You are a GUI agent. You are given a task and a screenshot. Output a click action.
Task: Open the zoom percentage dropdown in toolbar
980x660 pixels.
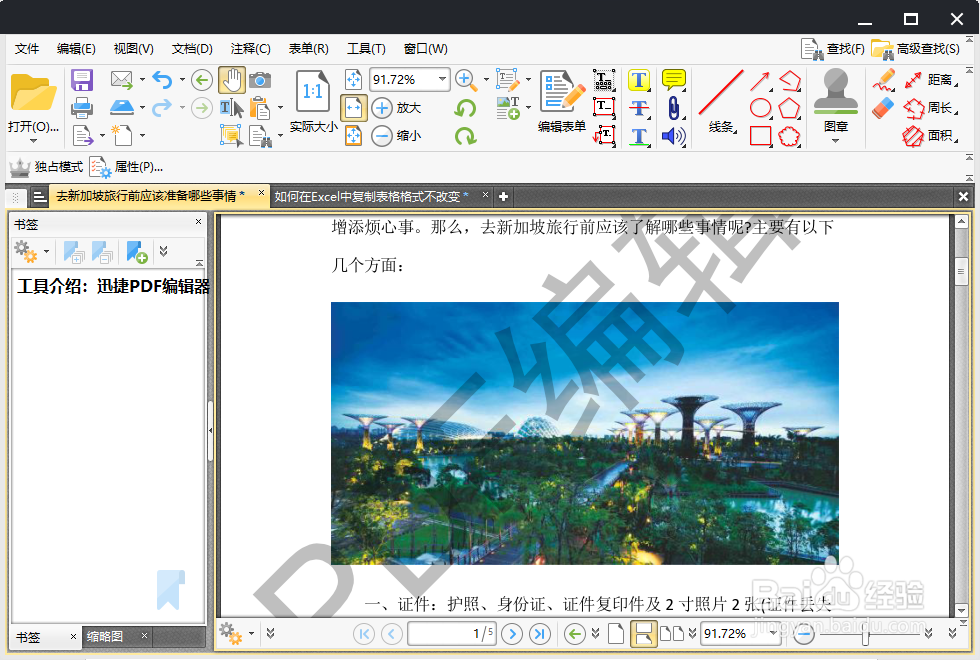point(442,79)
